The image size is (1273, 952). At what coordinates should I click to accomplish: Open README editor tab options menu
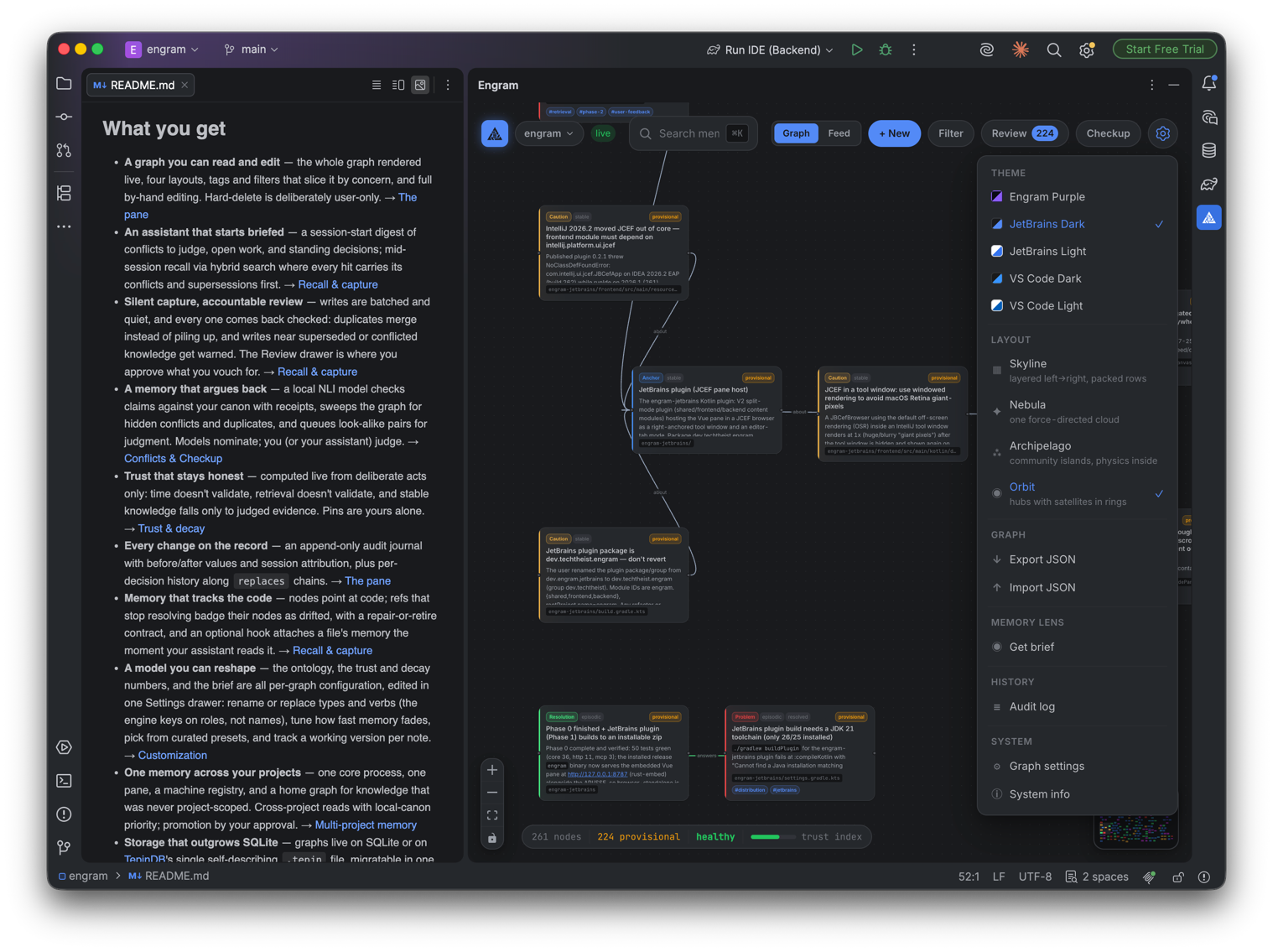448,85
